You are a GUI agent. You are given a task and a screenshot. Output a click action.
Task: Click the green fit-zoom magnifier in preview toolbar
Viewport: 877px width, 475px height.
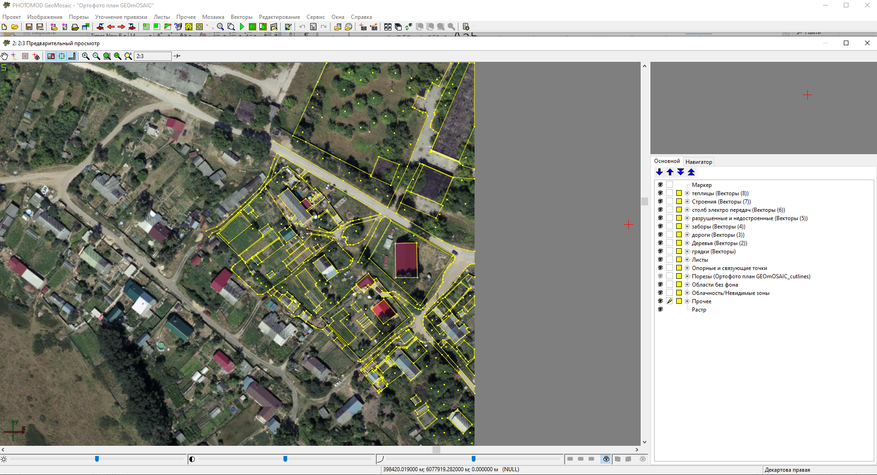107,56
